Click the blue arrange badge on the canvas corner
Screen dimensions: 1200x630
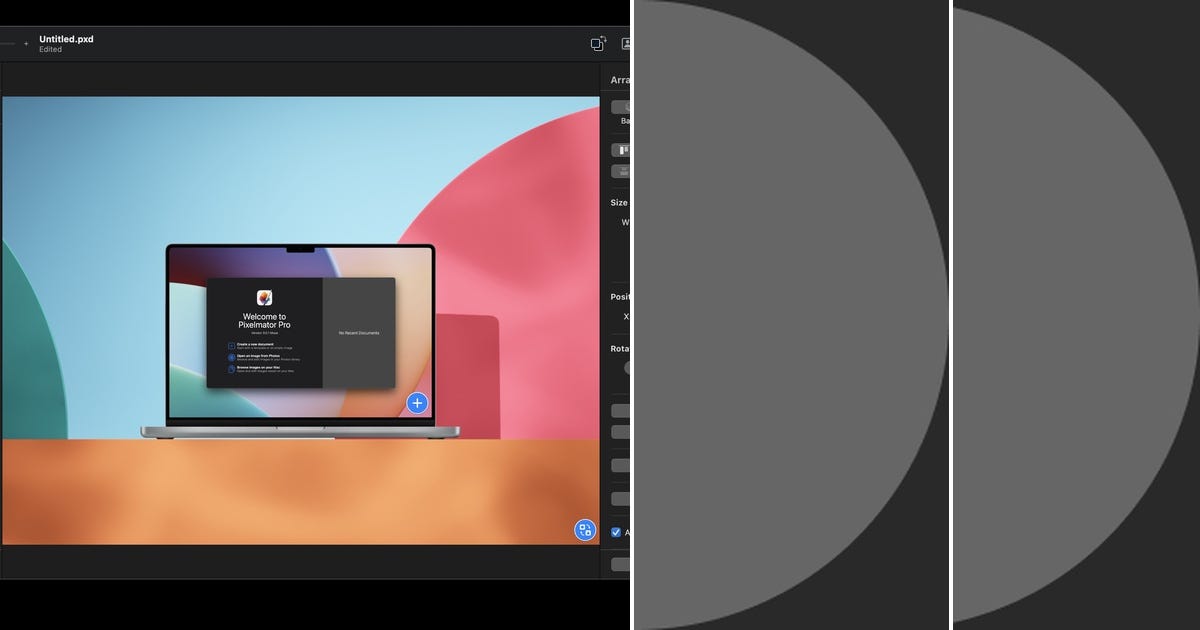pos(583,529)
